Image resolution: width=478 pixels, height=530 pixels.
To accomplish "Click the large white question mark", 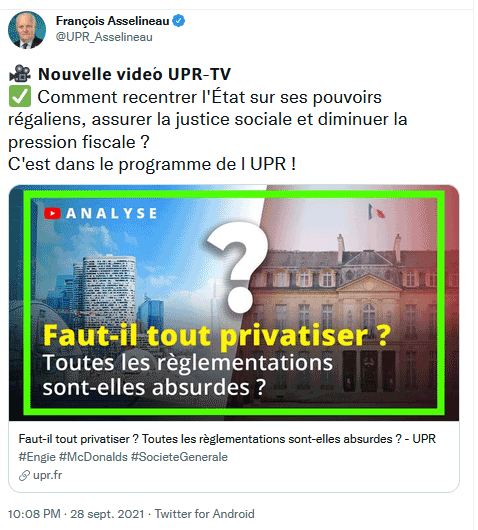I will pos(238,268).
